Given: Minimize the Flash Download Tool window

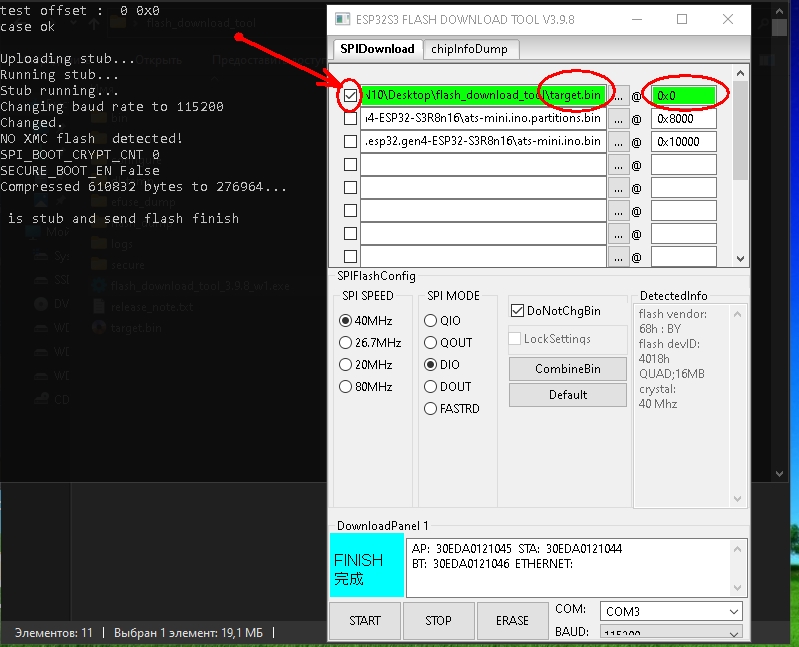Looking at the screenshot, I should coord(637,19).
